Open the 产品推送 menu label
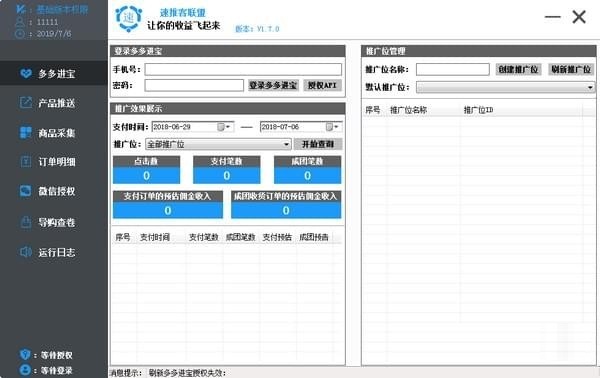600x378 pixels. (x=57, y=103)
